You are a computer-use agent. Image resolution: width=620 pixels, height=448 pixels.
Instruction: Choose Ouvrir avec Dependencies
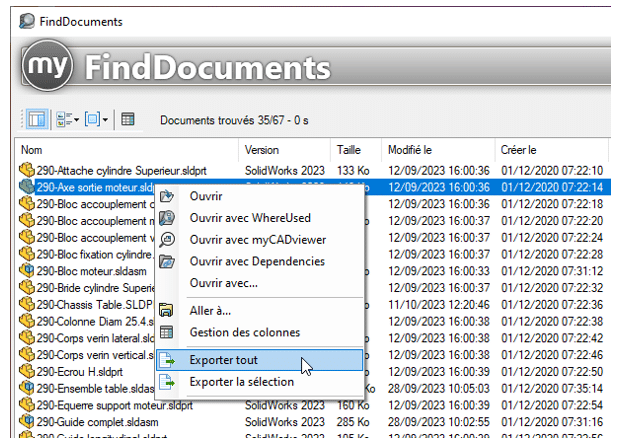(x=257, y=261)
